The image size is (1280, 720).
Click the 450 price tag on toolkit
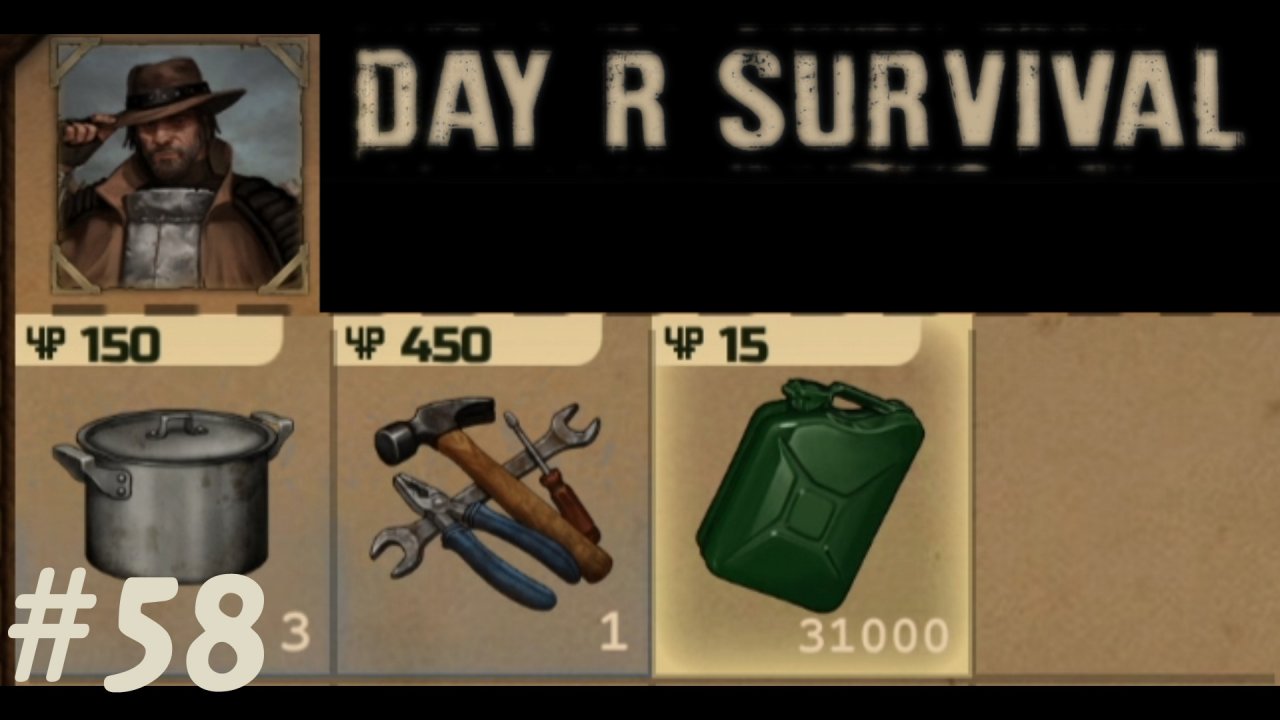[446, 346]
